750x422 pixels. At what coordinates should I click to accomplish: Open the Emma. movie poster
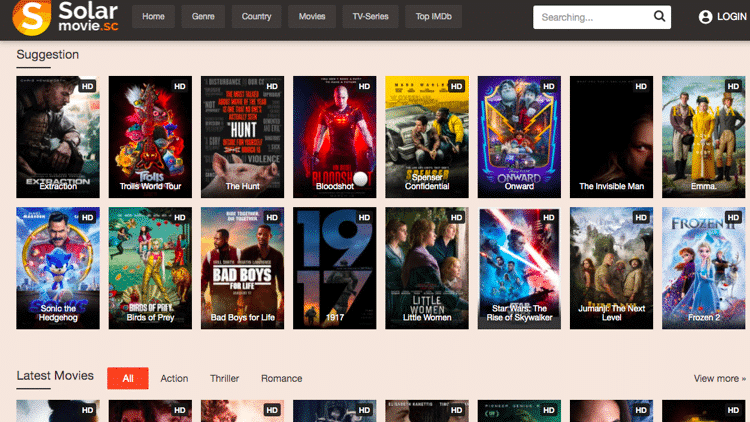click(x=704, y=137)
